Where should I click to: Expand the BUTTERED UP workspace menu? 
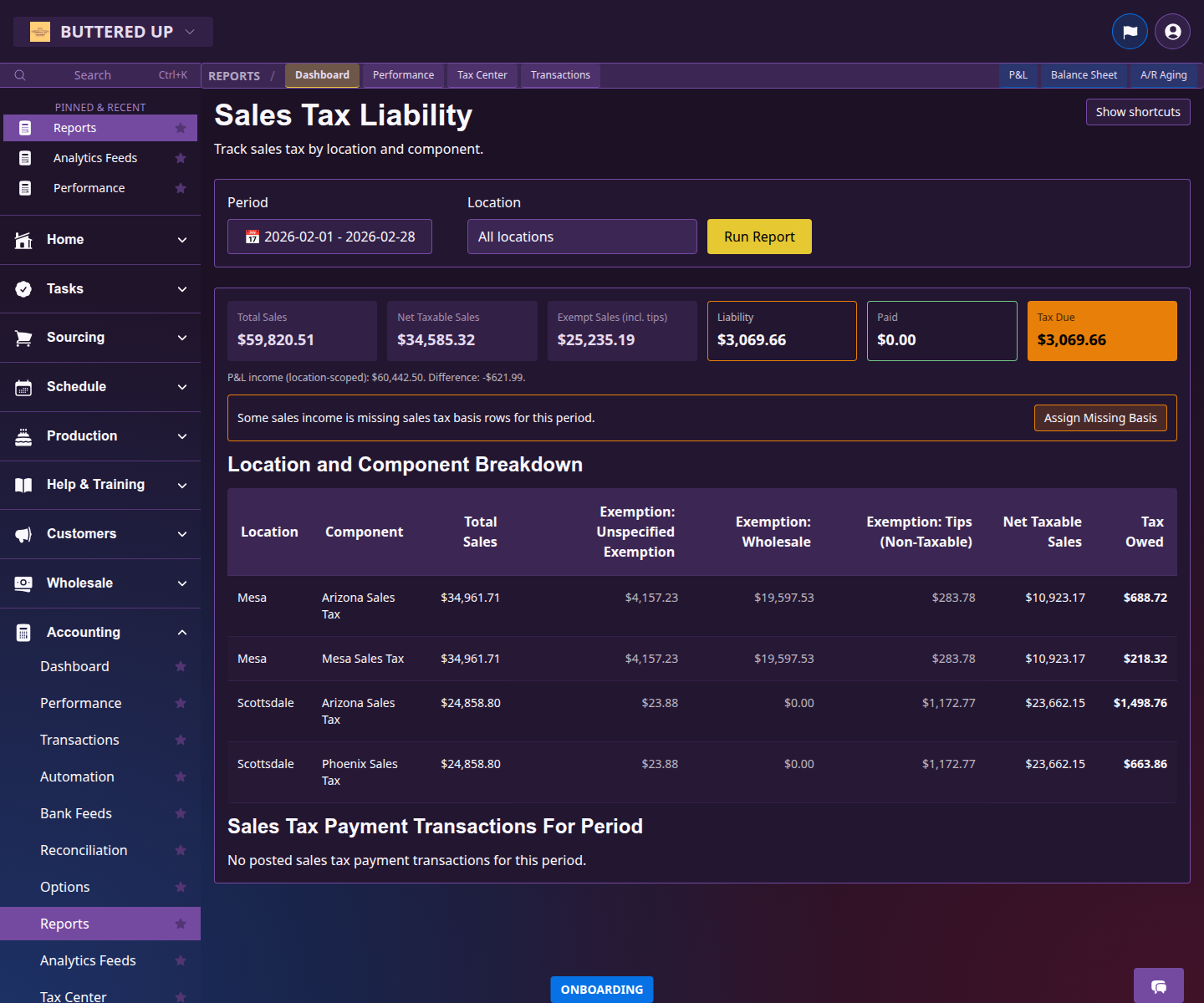113,31
